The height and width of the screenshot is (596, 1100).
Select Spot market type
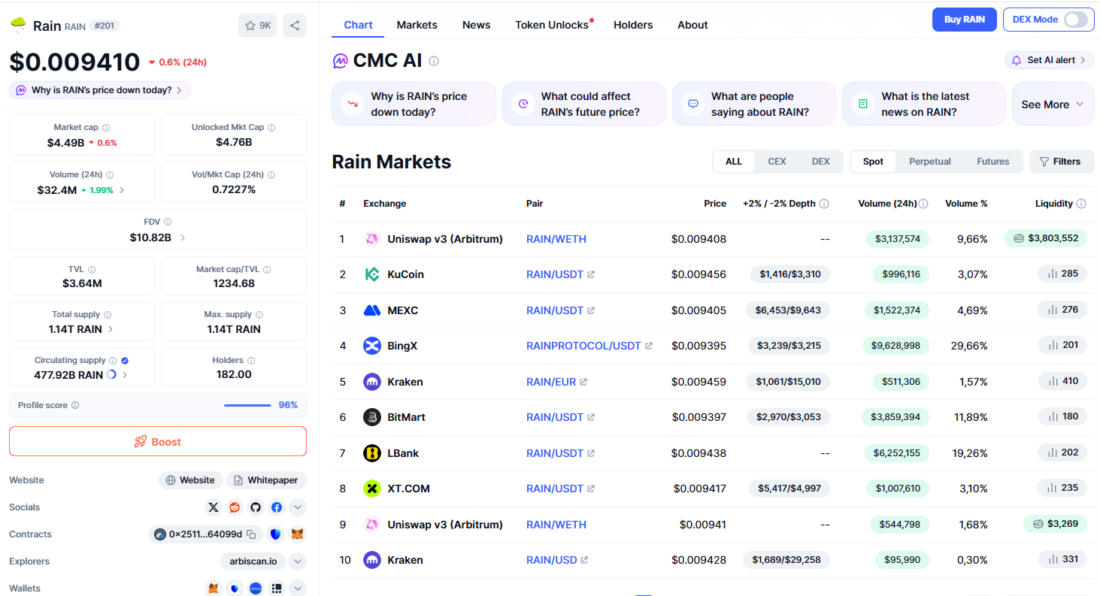point(873,162)
